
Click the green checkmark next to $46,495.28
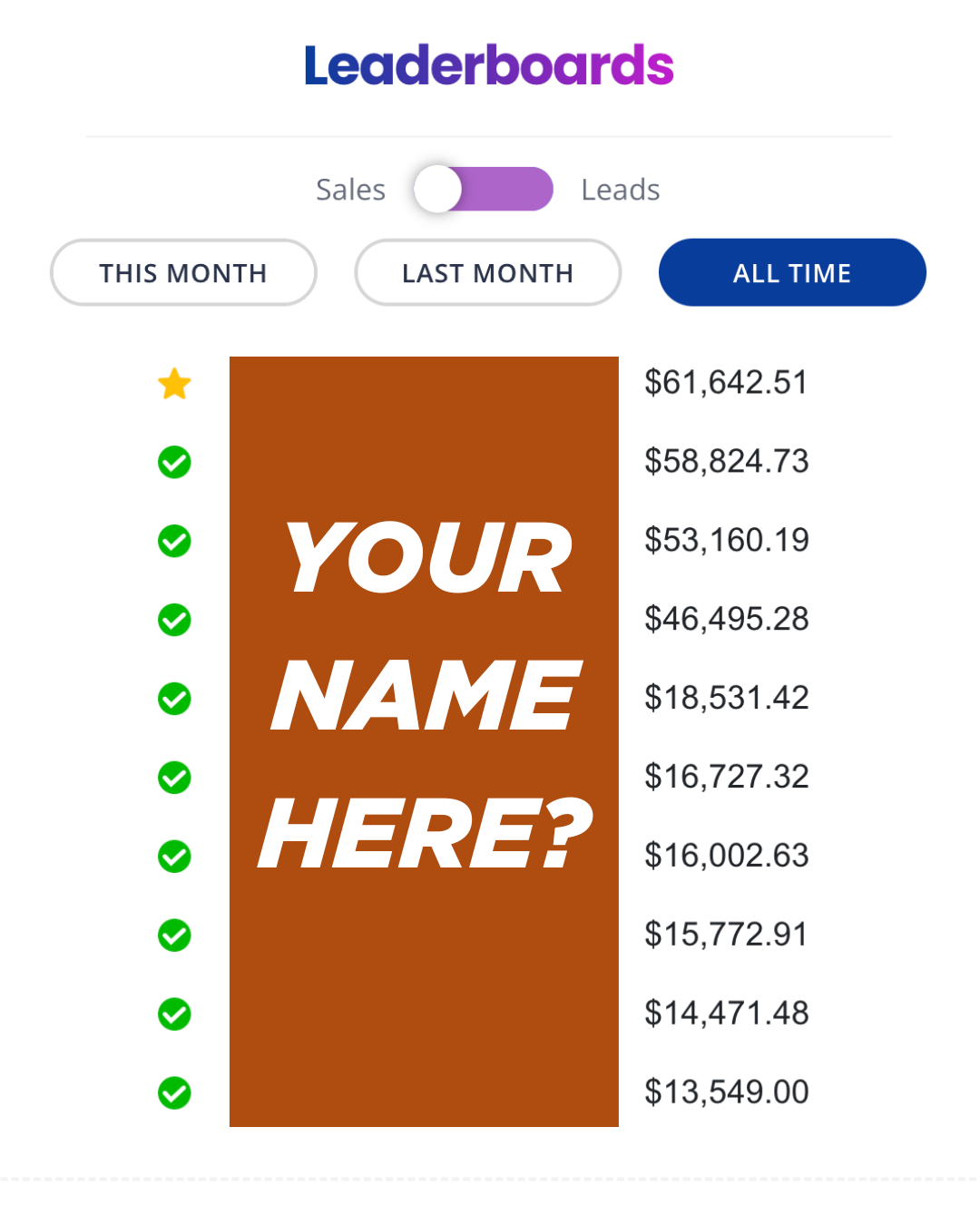[174, 621]
